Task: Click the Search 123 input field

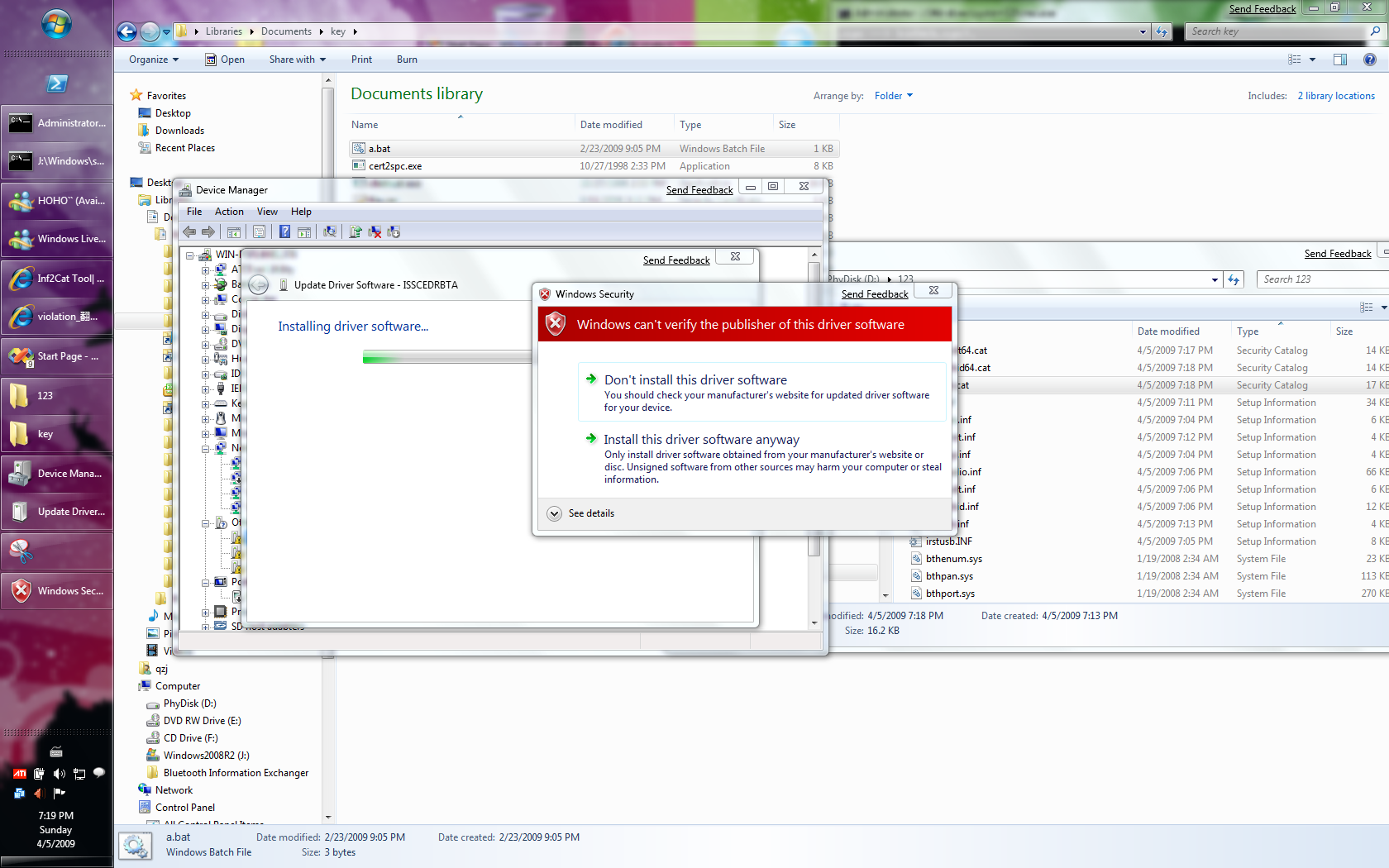Action: click(x=1323, y=279)
